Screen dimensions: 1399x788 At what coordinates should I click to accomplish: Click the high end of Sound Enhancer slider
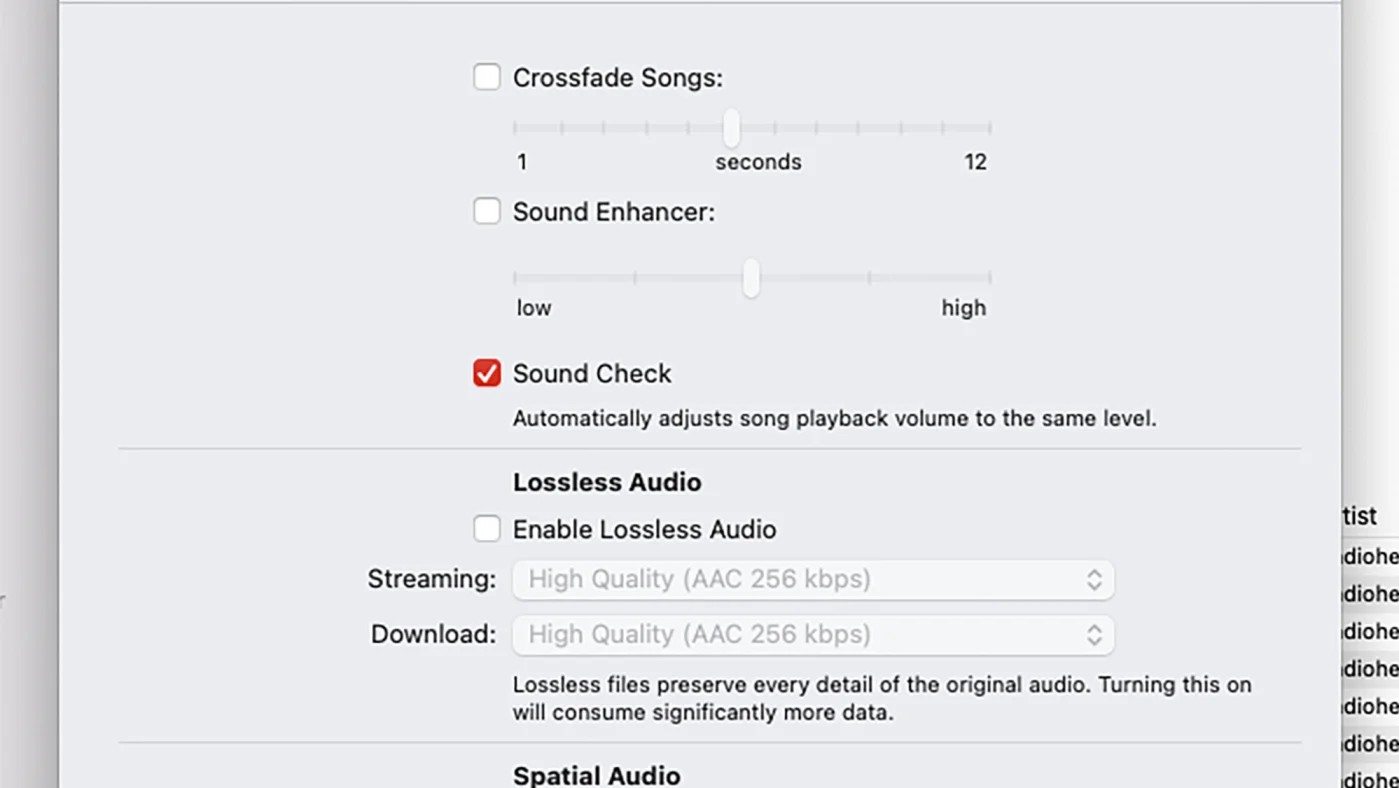(989, 278)
